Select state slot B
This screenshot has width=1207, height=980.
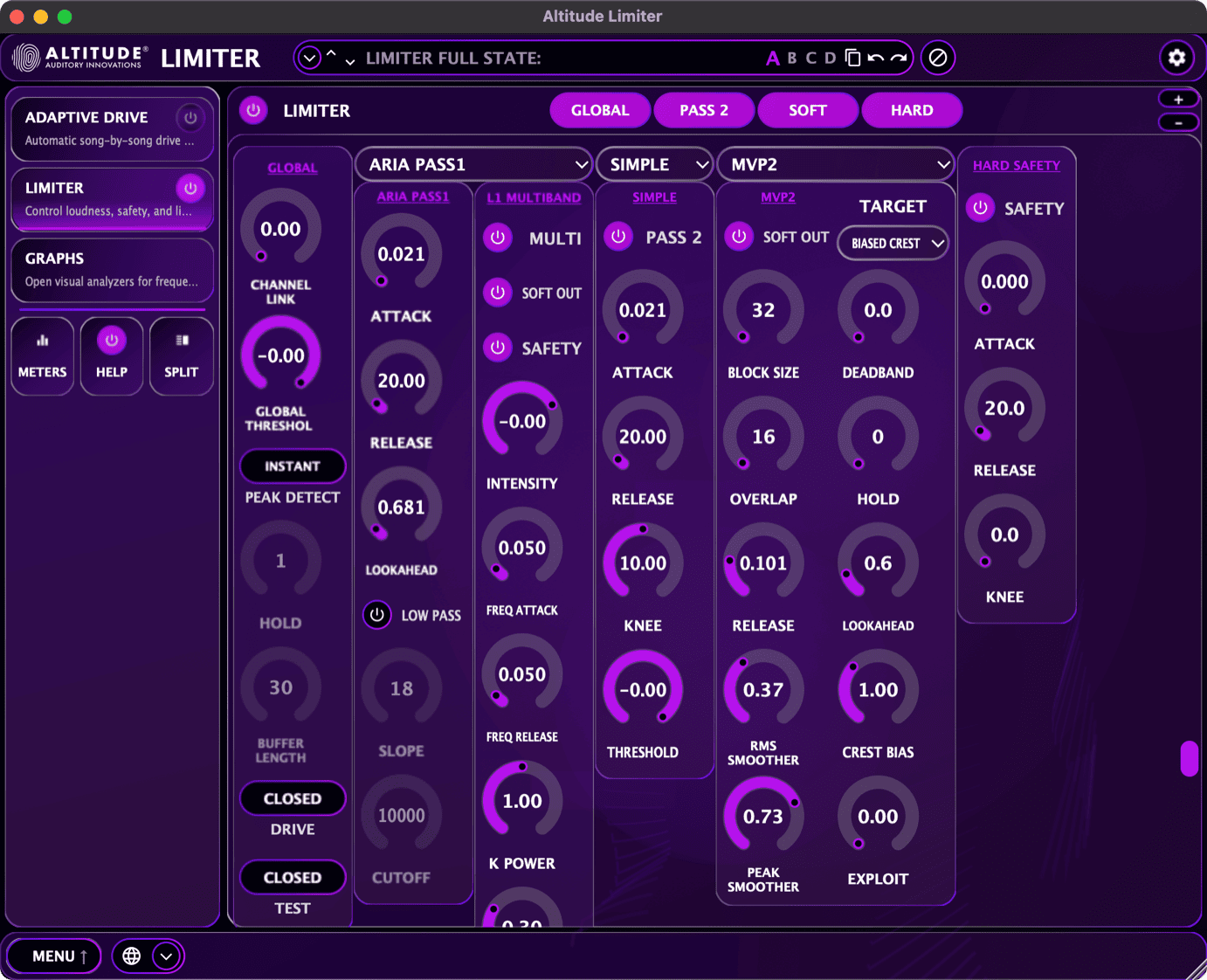click(792, 58)
